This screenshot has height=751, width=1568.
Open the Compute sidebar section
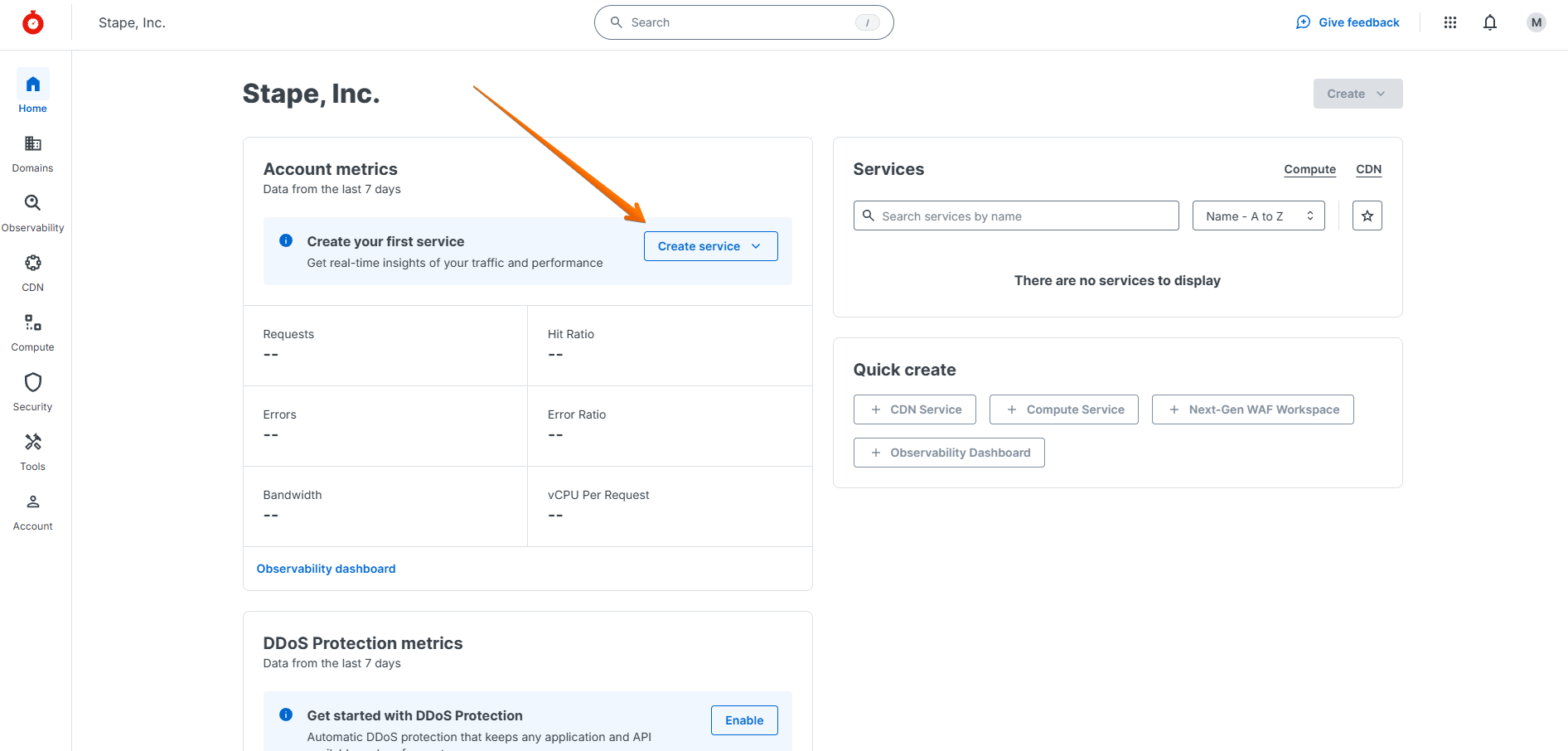(33, 333)
